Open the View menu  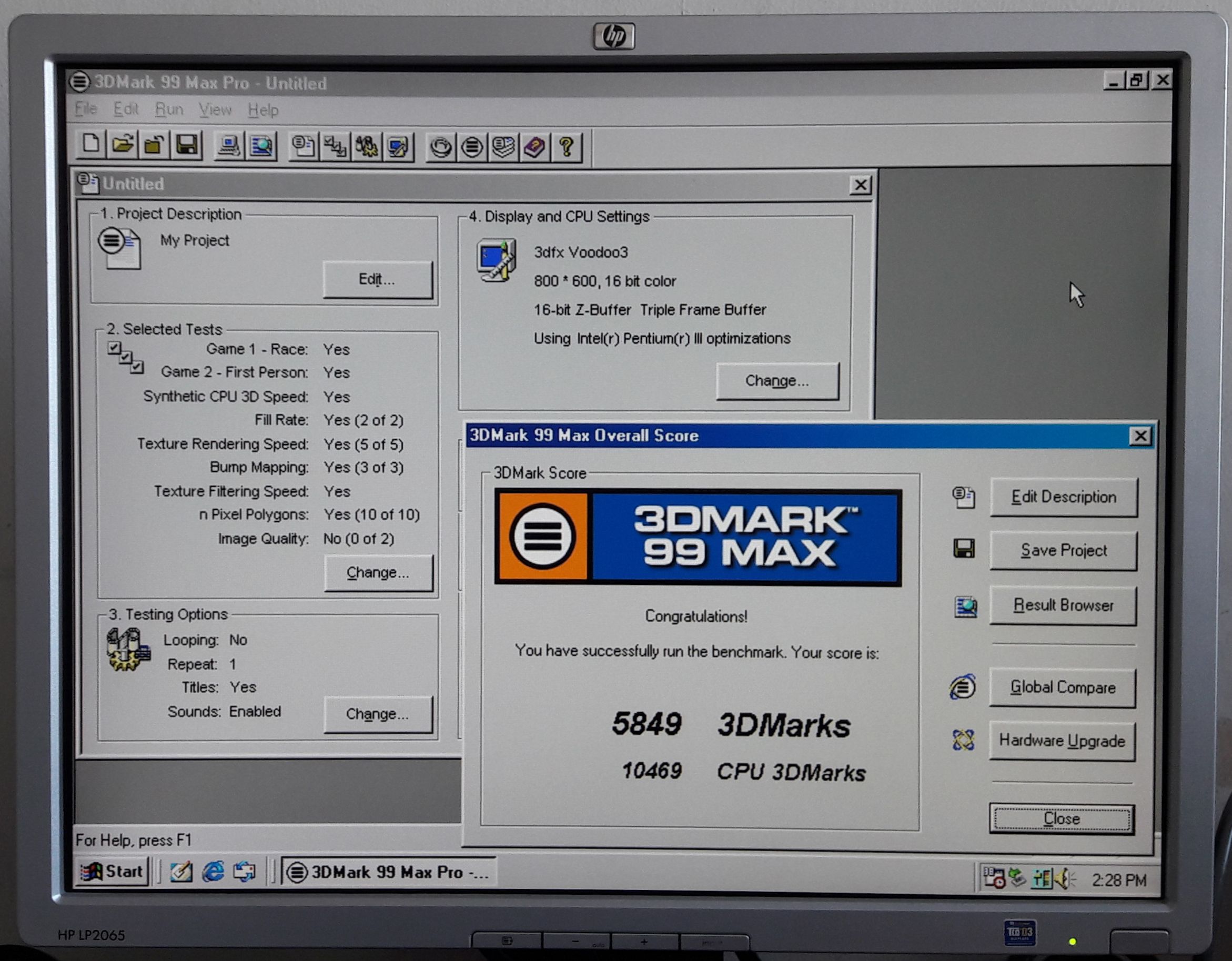pyautogui.click(x=215, y=110)
